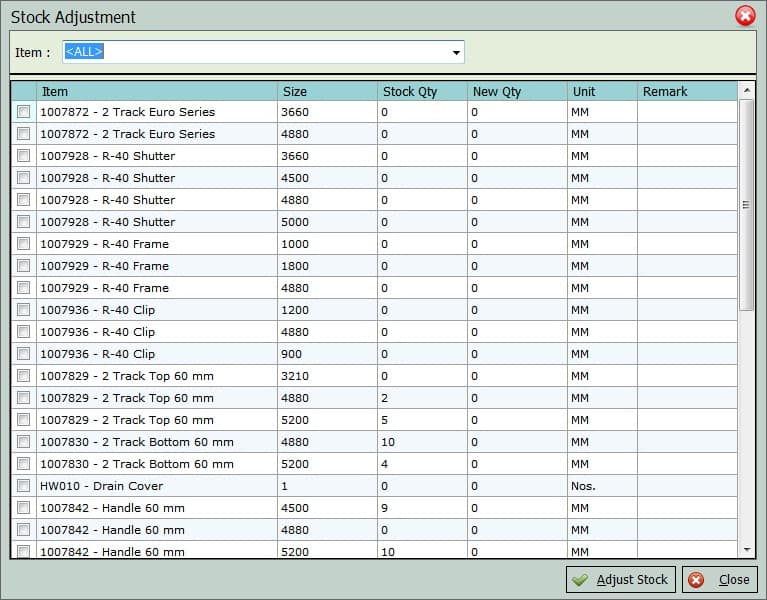Check the HW010 - Drain Cover row checkbox
This screenshot has height=600, width=767.
[x=23, y=486]
